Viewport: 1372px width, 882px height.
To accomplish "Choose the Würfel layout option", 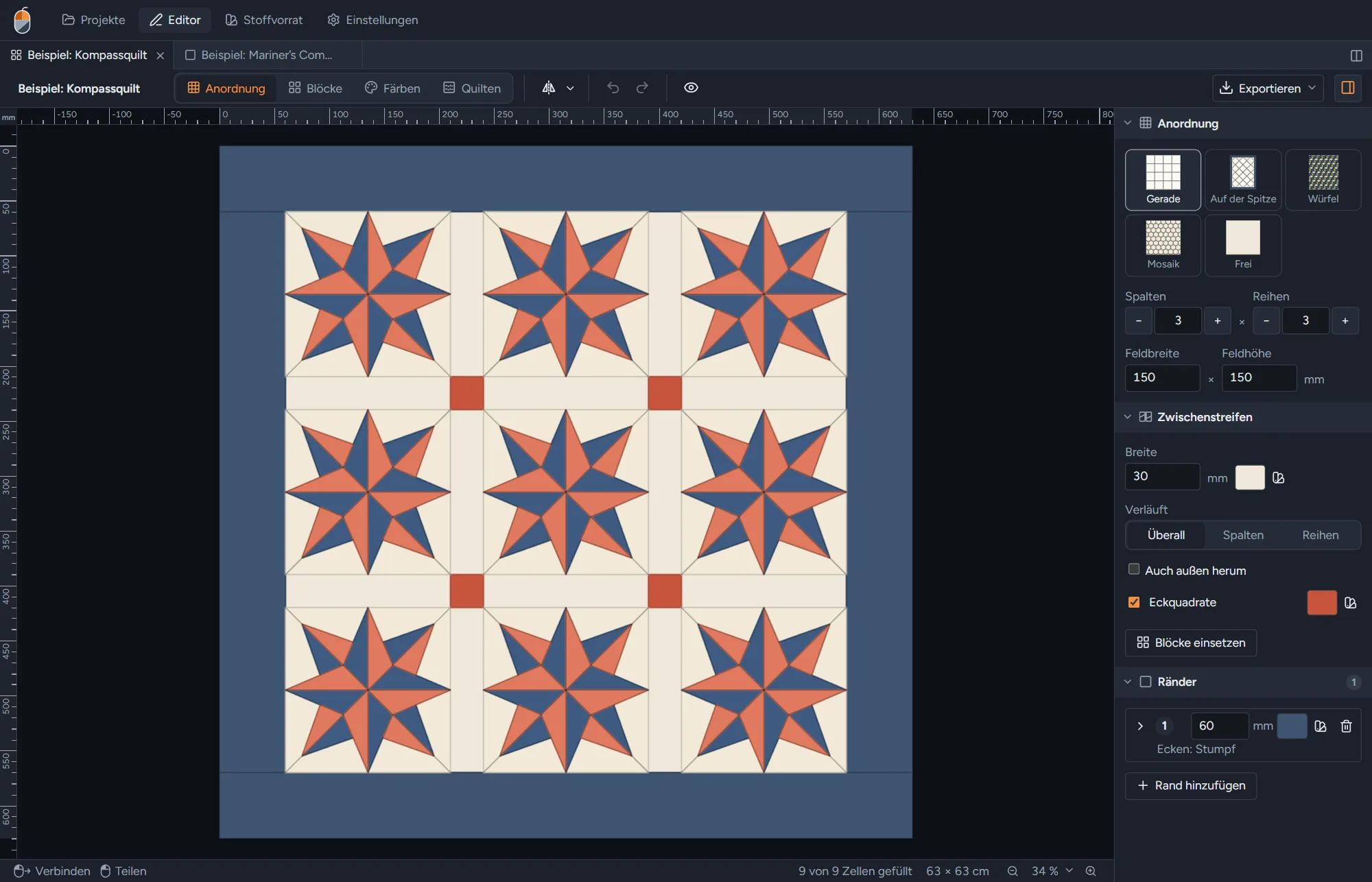I will pyautogui.click(x=1323, y=180).
